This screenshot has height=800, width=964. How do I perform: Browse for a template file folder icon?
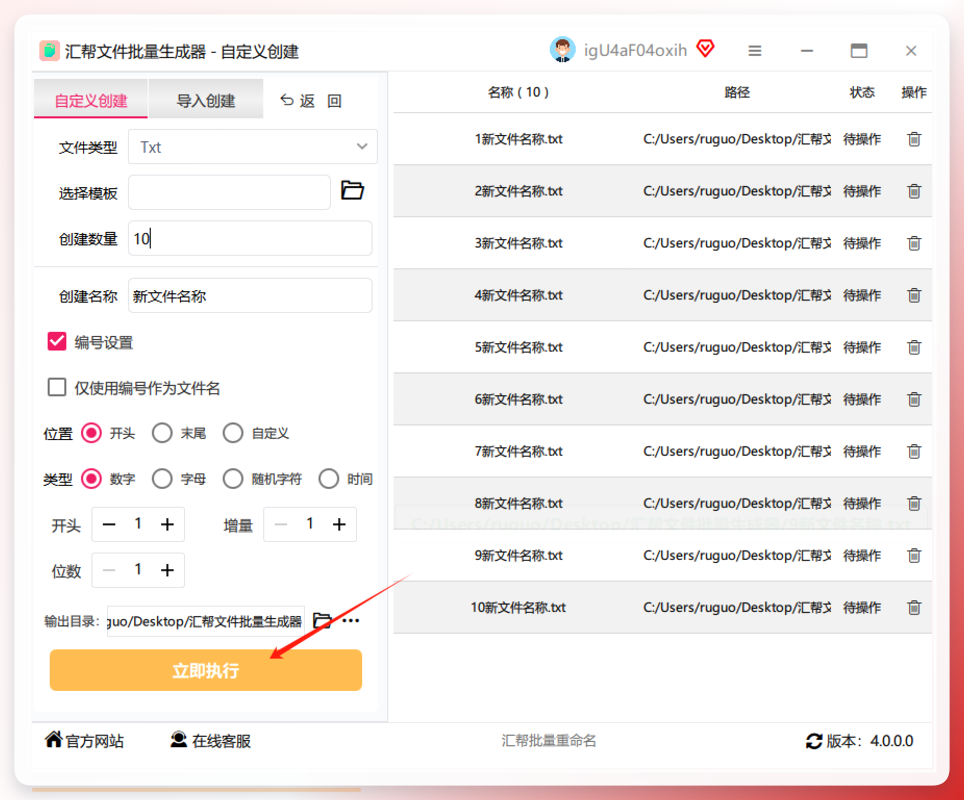352,191
